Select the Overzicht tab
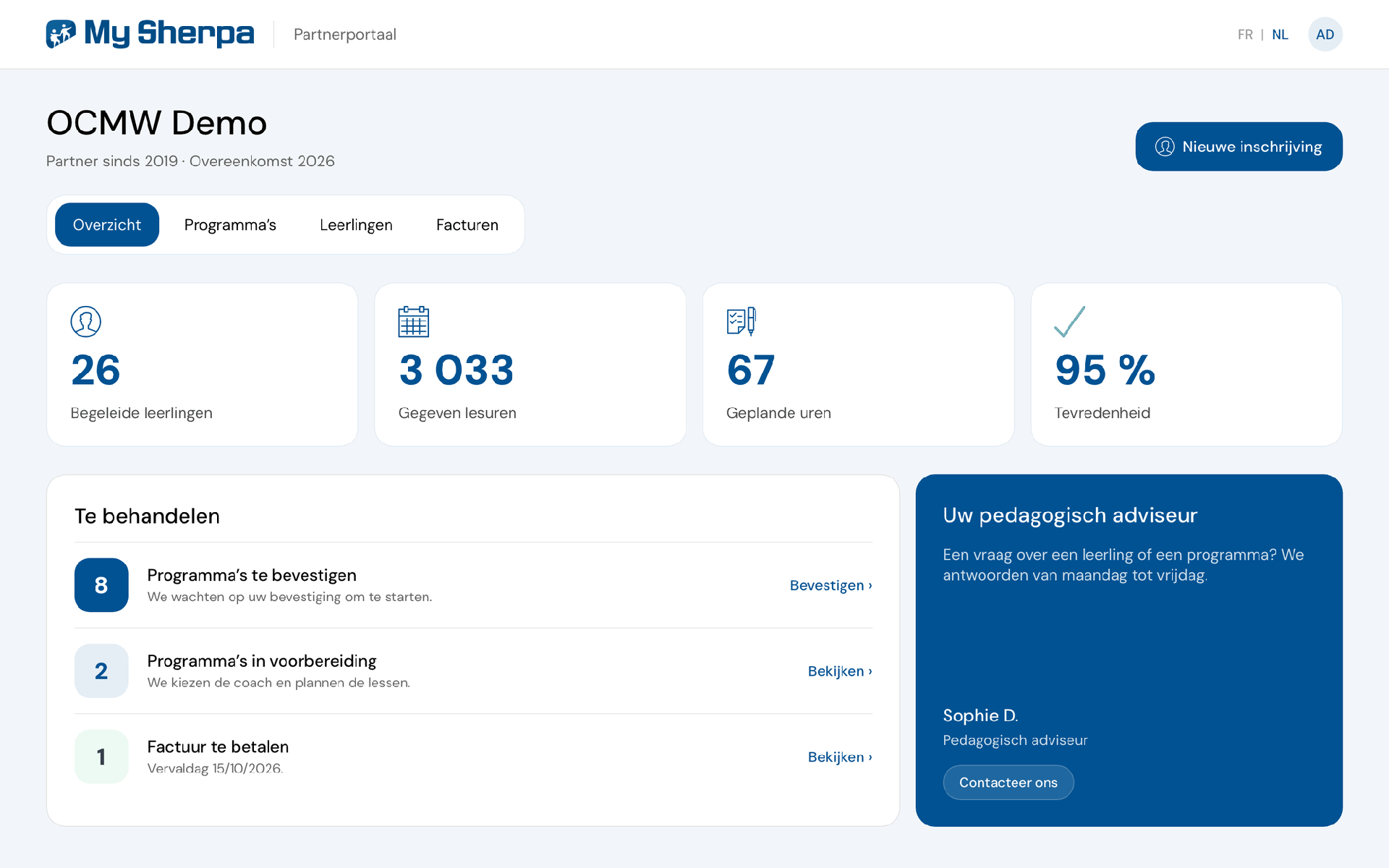Screen dimensions: 1389x868 [x=107, y=225]
